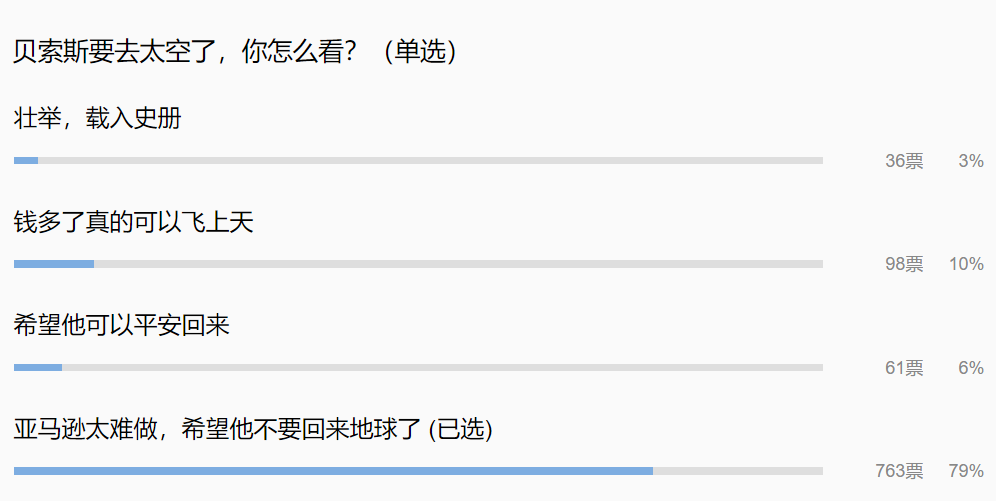Click the 10% percentage value
This screenshot has height=501, width=996.
click(966, 265)
